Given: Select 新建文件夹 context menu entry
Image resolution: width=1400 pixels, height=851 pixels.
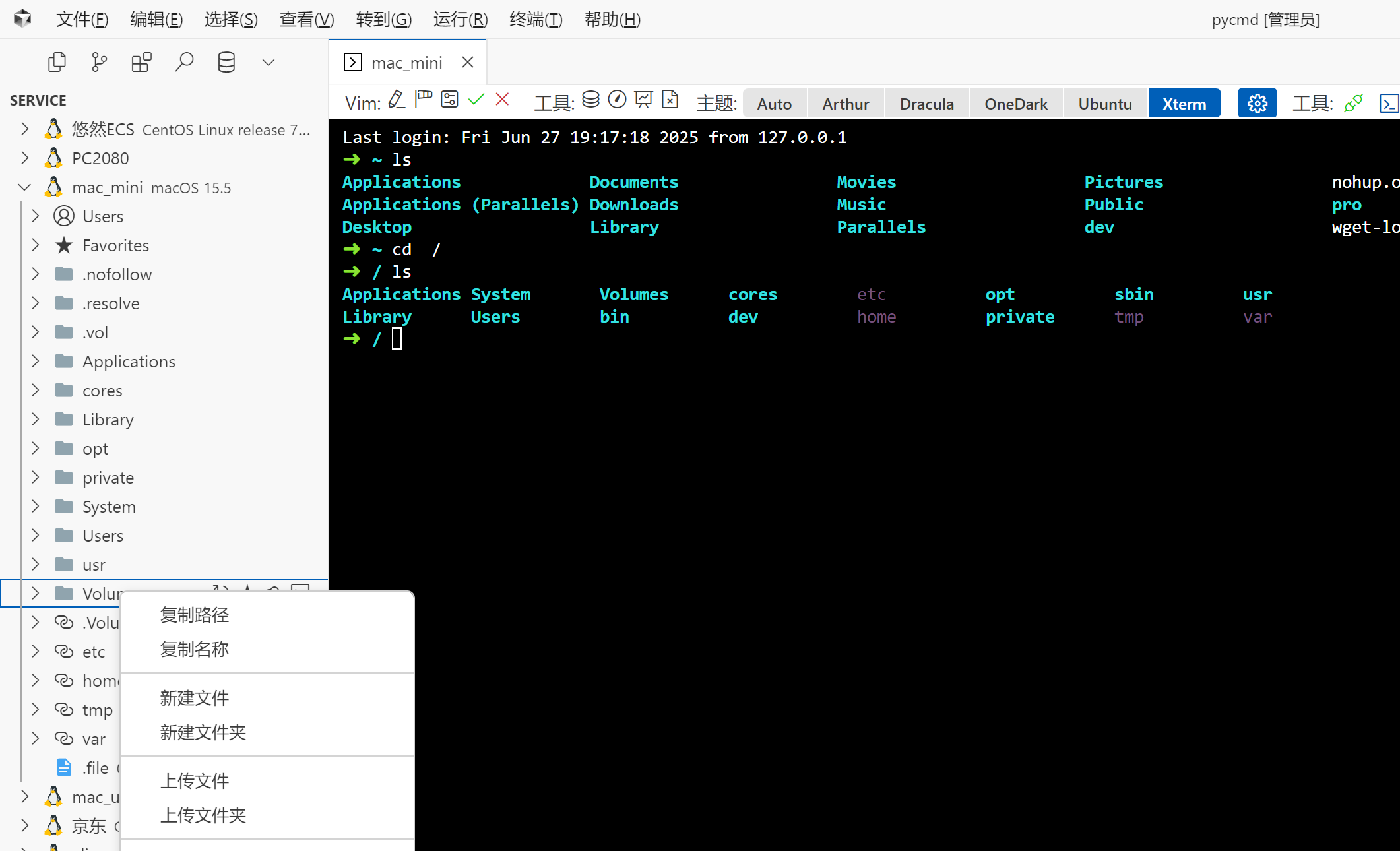Looking at the screenshot, I should (203, 732).
